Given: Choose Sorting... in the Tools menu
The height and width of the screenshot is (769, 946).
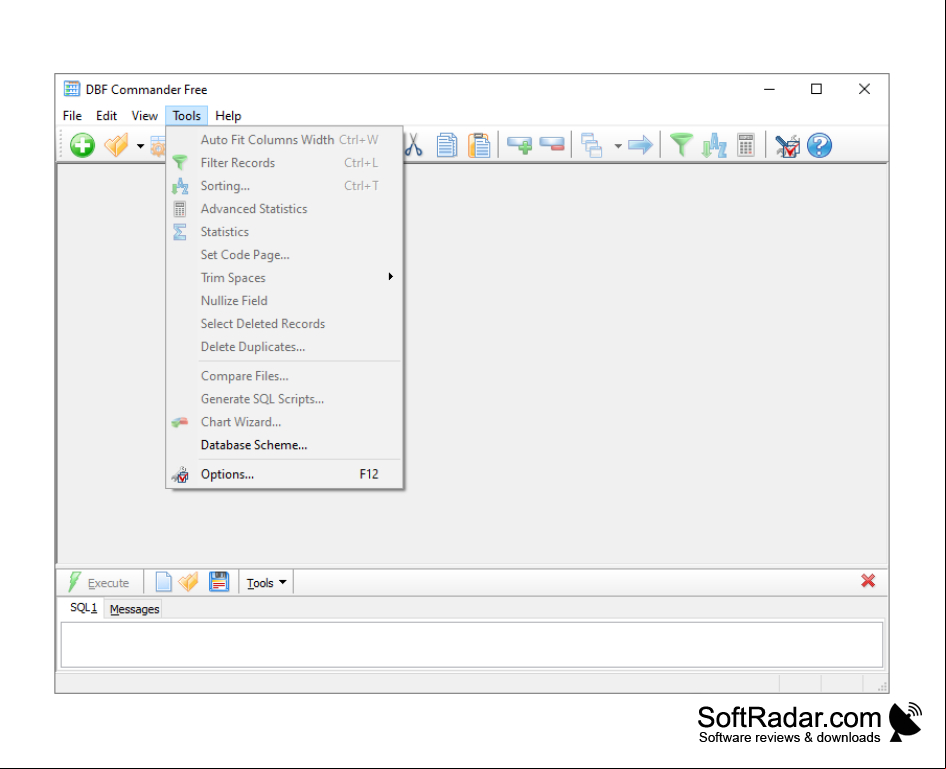Looking at the screenshot, I should (x=284, y=186).
